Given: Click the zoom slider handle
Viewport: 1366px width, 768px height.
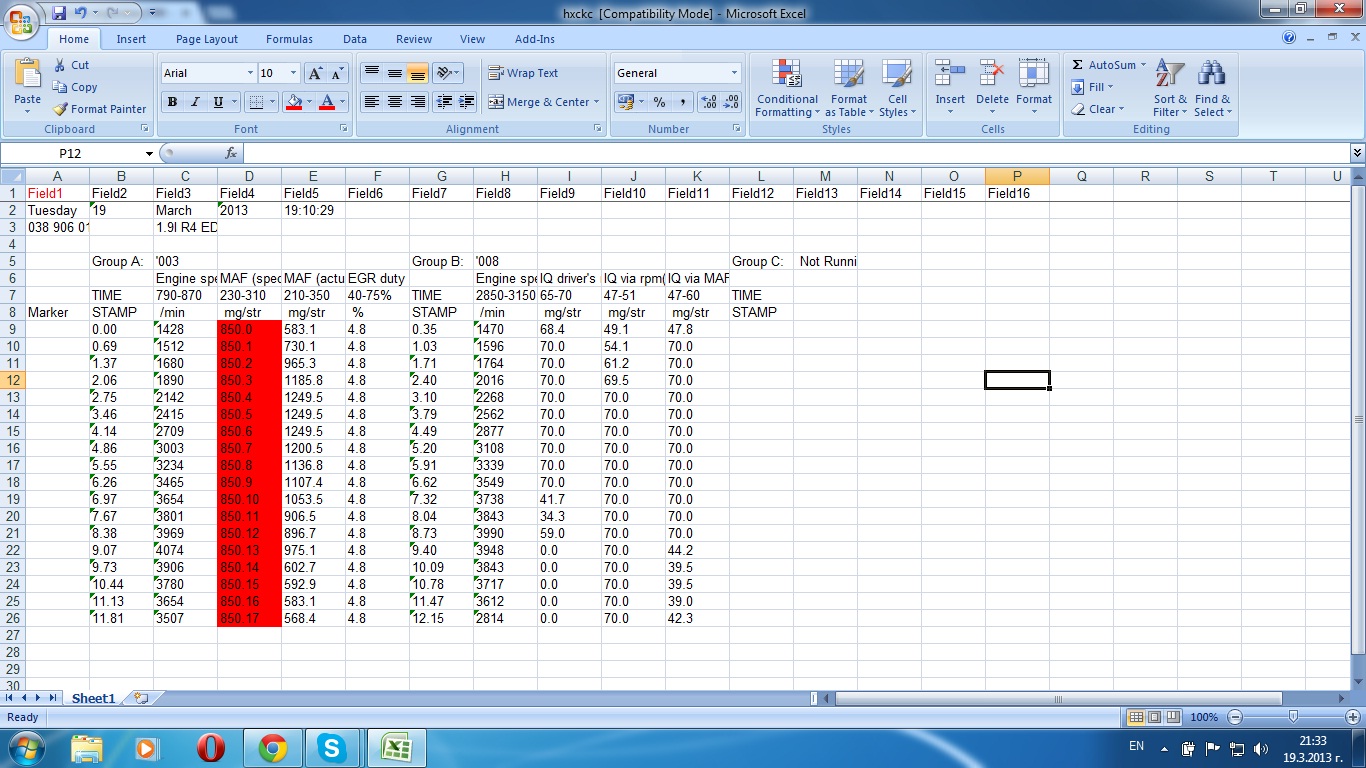Looking at the screenshot, I should pos(1293,717).
